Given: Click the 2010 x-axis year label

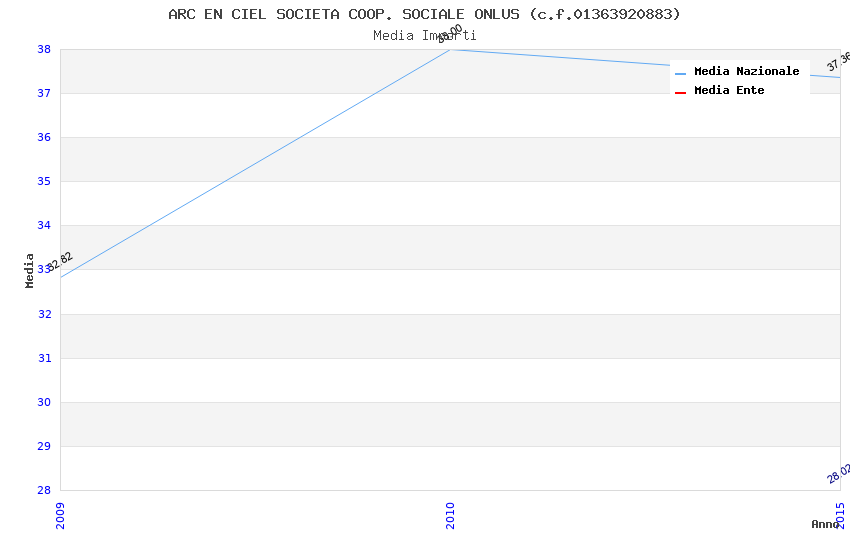Looking at the screenshot, I should (450, 516).
